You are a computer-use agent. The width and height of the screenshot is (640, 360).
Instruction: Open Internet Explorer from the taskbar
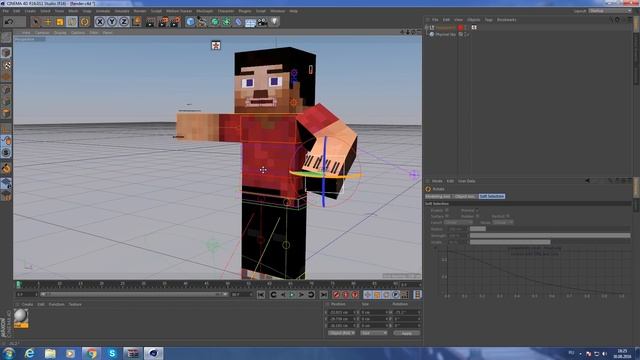pyautogui.click(x=29, y=353)
